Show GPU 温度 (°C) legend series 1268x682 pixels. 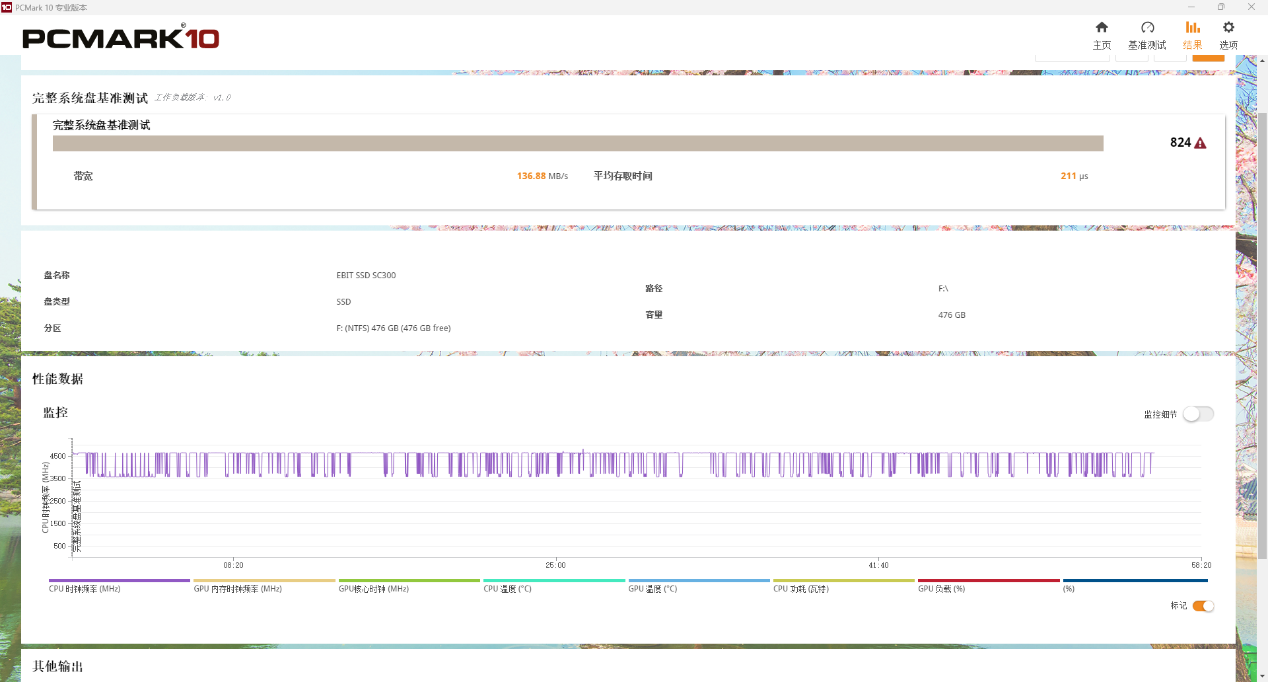(x=652, y=589)
